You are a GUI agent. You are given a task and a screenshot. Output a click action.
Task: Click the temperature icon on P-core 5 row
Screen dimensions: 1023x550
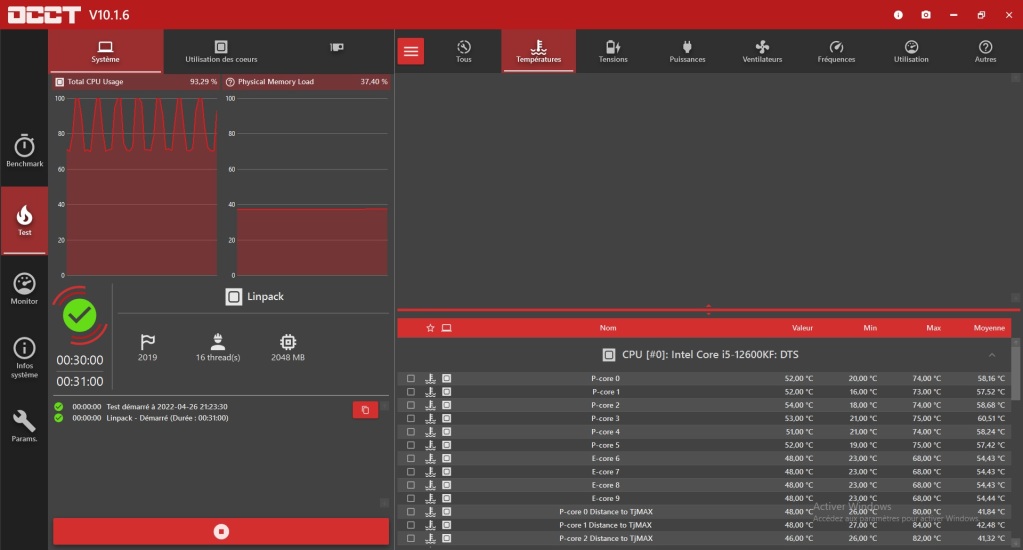tap(430, 445)
